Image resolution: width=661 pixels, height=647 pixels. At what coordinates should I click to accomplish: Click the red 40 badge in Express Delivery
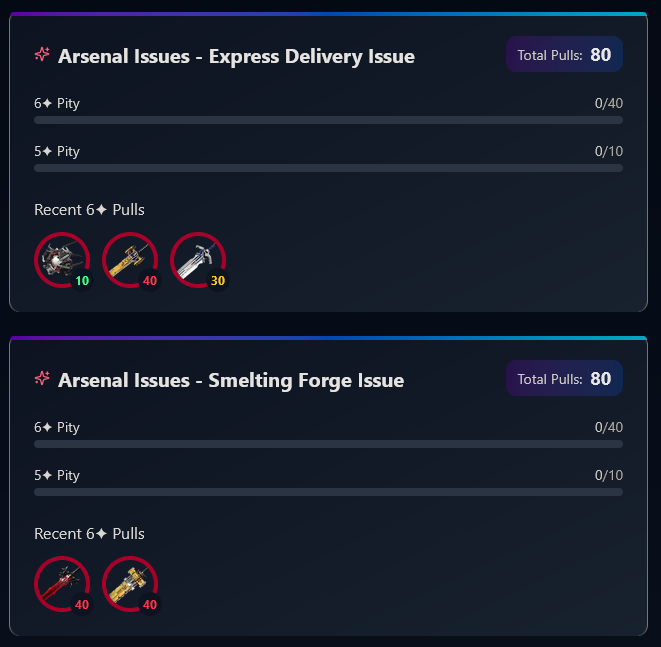(150, 280)
